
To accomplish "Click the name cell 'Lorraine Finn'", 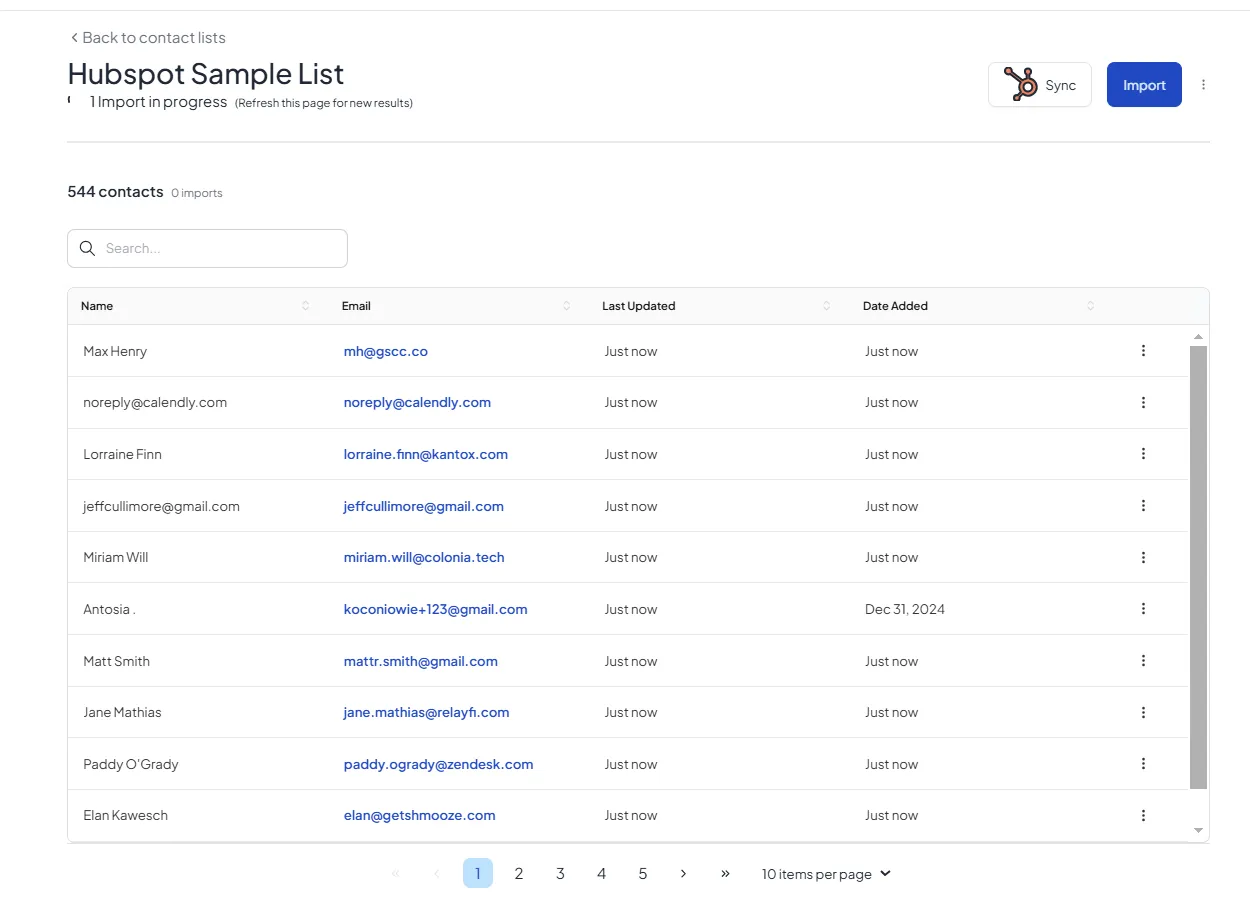I will coord(122,455).
